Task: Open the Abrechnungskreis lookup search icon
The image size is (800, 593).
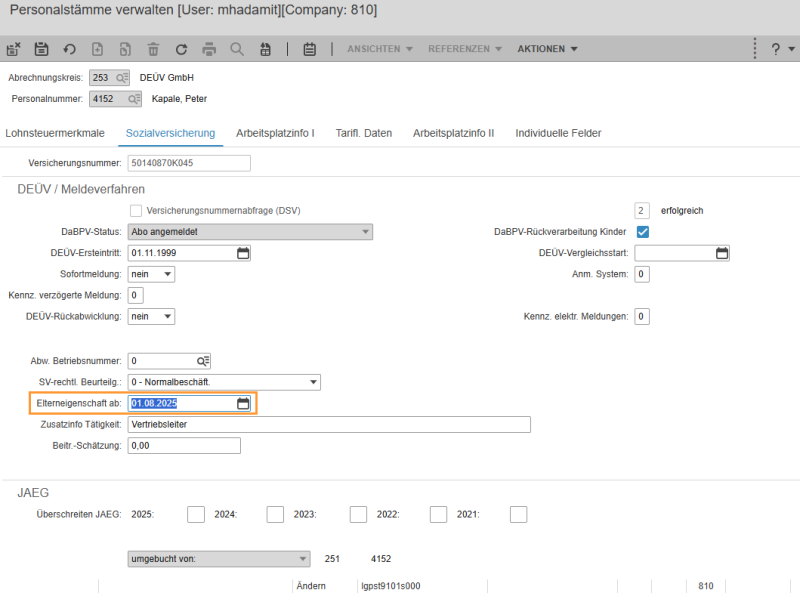Action: point(122,78)
